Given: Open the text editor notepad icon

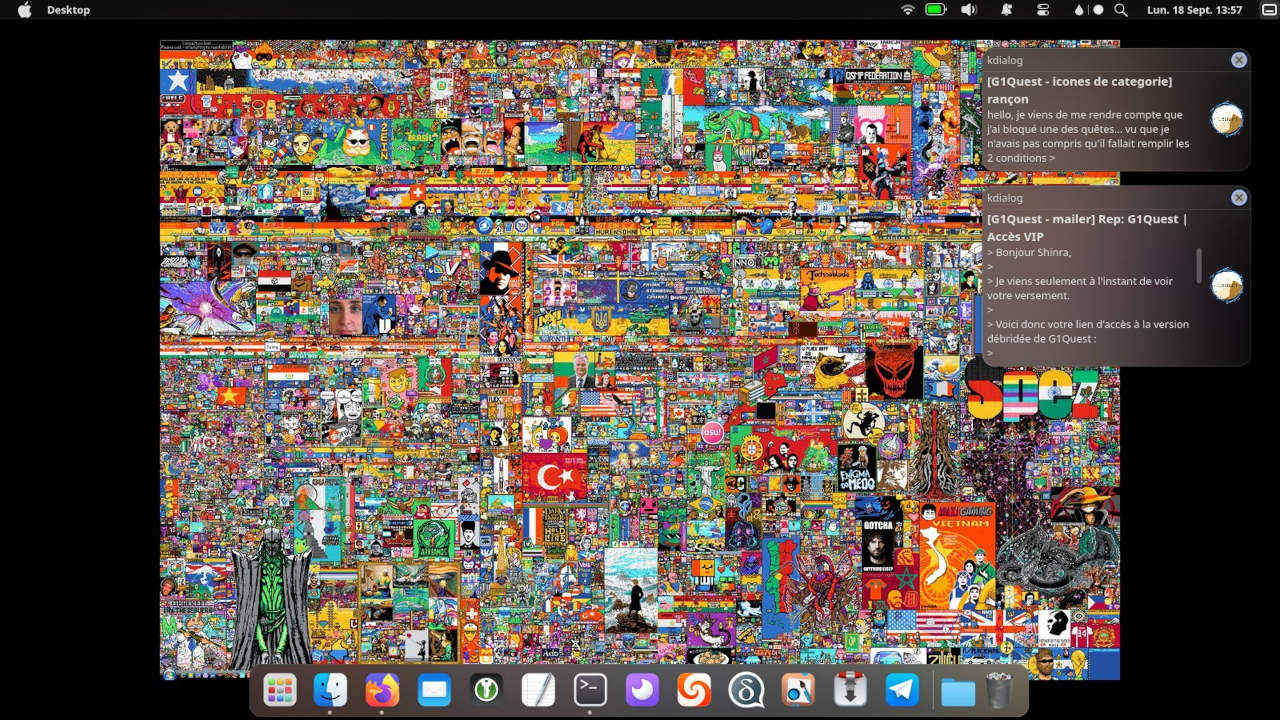Looking at the screenshot, I should pyautogui.click(x=538, y=690).
